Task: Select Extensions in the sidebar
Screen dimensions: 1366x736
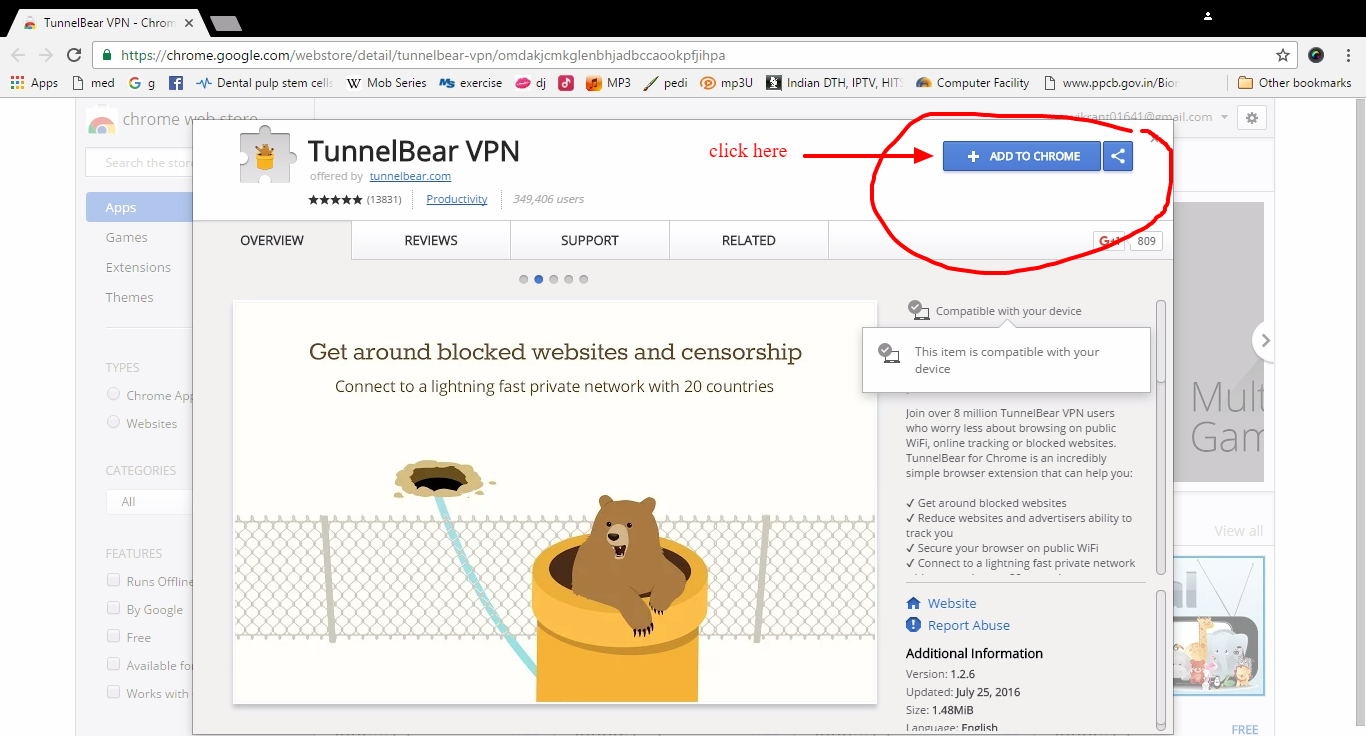Action: 138,267
